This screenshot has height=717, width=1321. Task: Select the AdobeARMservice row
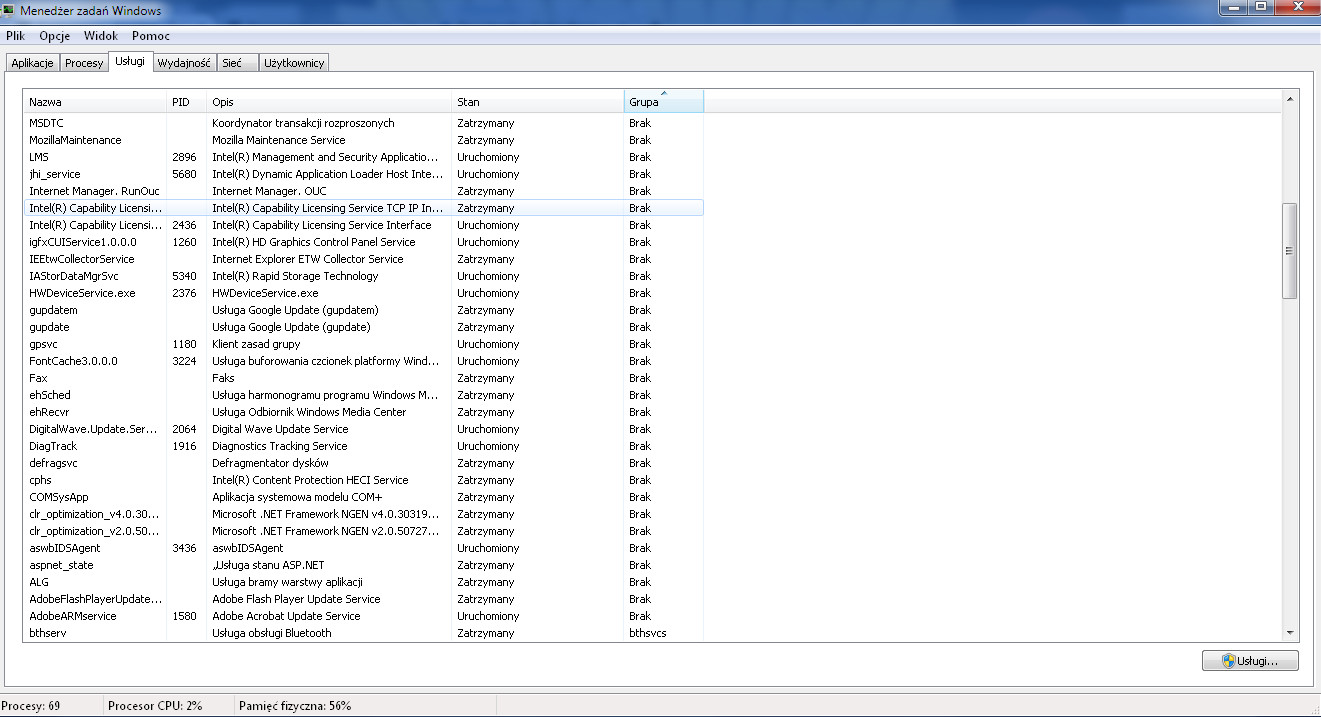364,616
